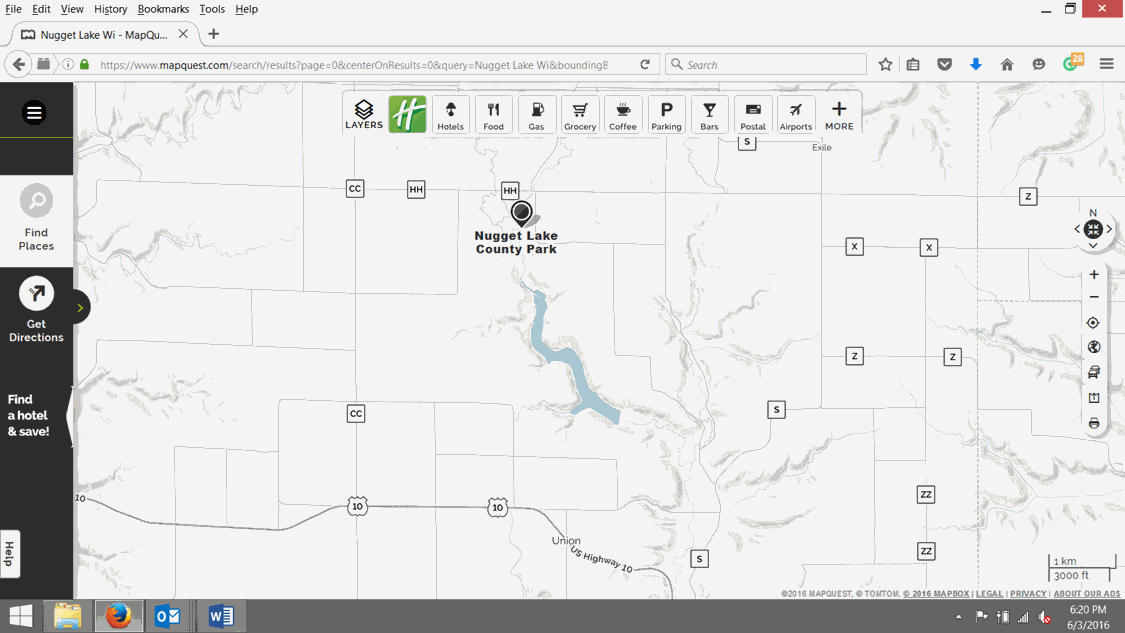Screen dimensions: 1125x633
Task: Open Firefox downloads arrow
Action: coord(976,65)
